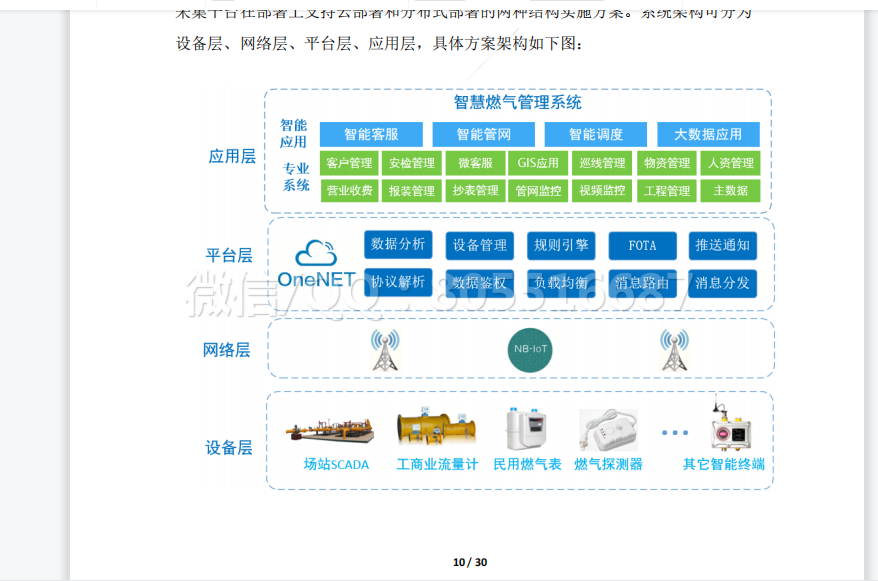Select the FOTA platform box
Image resolution: width=878 pixels, height=581 pixels.
click(642, 246)
